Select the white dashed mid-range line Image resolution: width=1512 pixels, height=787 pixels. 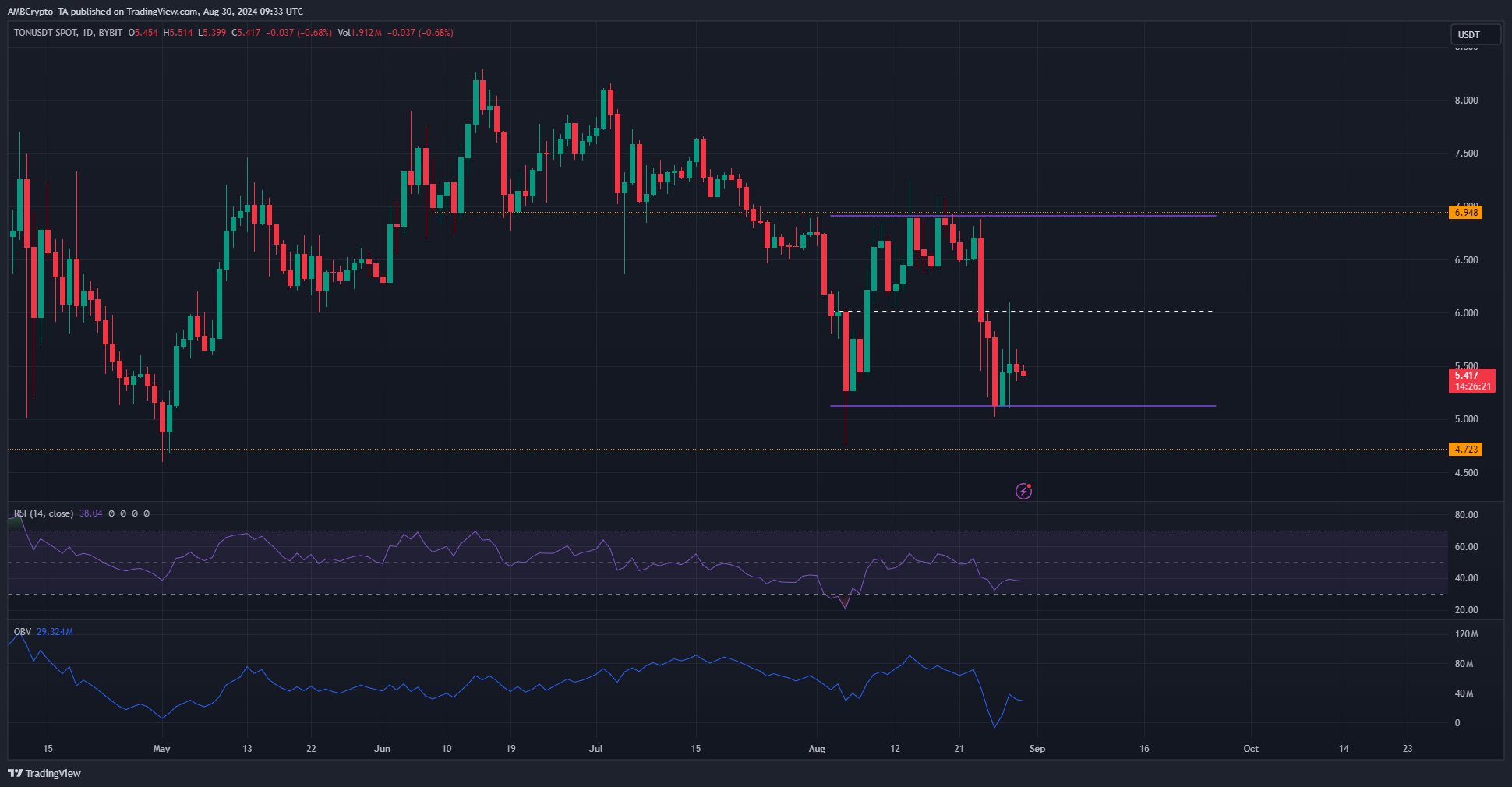click(x=1091, y=312)
